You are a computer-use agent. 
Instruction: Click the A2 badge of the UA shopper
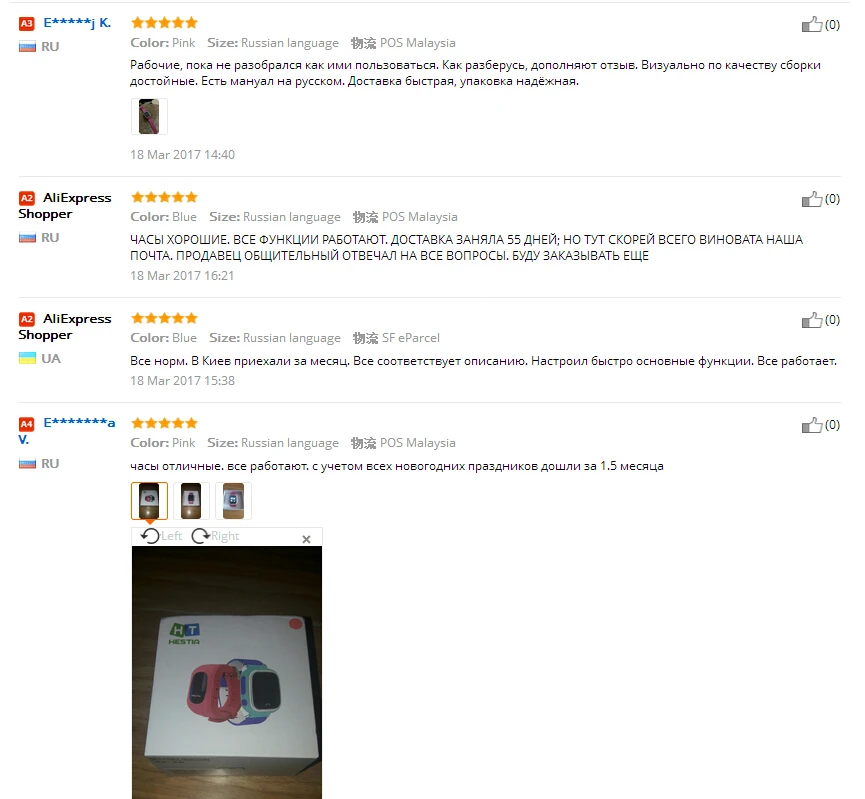[x=26, y=319]
